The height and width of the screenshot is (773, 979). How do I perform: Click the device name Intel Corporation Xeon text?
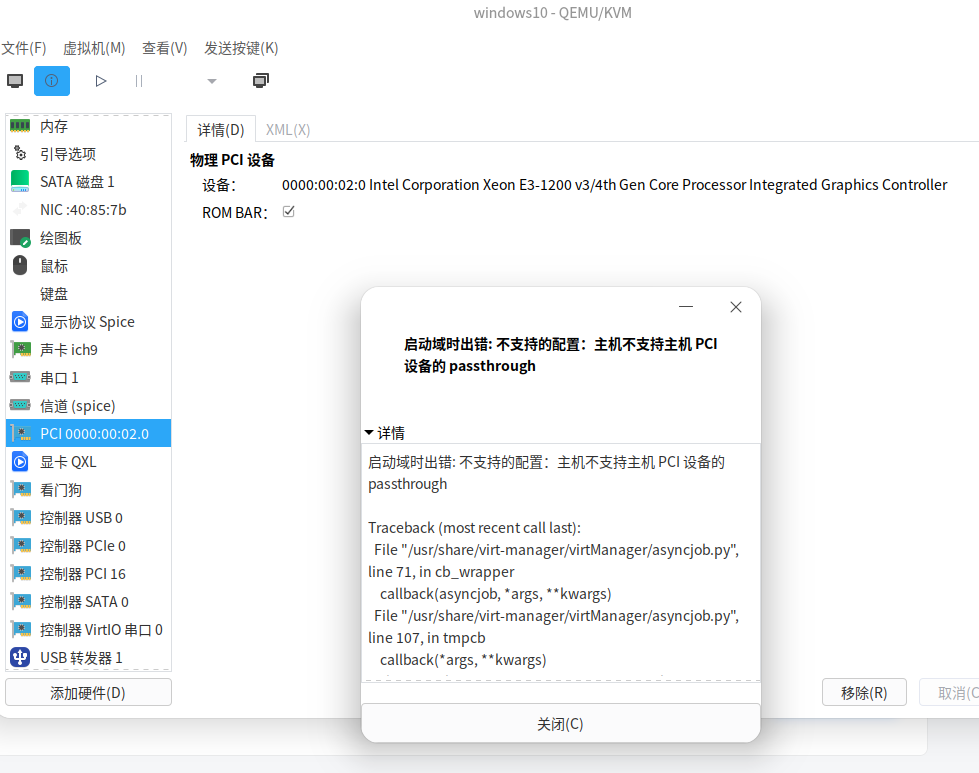614,185
